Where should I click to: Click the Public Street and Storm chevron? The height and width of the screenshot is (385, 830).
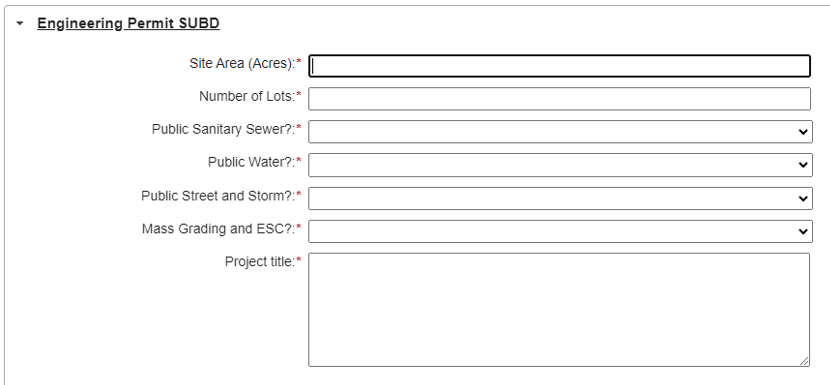click(803, 199)
